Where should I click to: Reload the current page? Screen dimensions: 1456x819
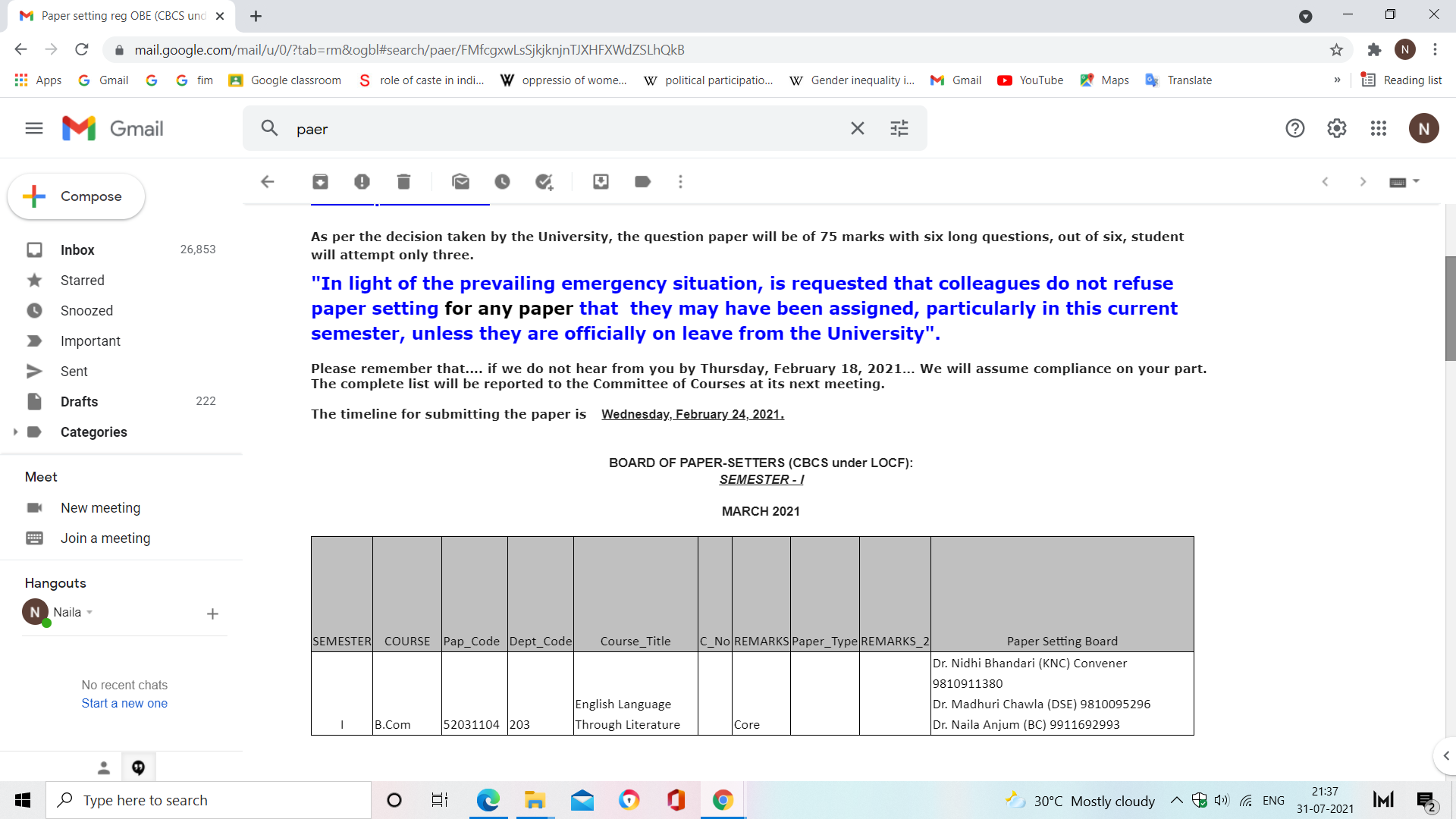pyautogui.click(x=81, y=49)
